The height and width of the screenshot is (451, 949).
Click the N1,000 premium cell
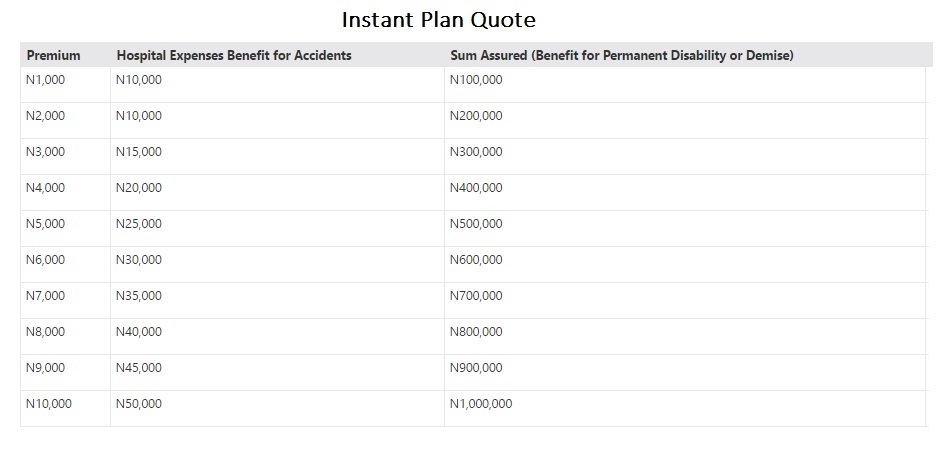pos(45,80)
